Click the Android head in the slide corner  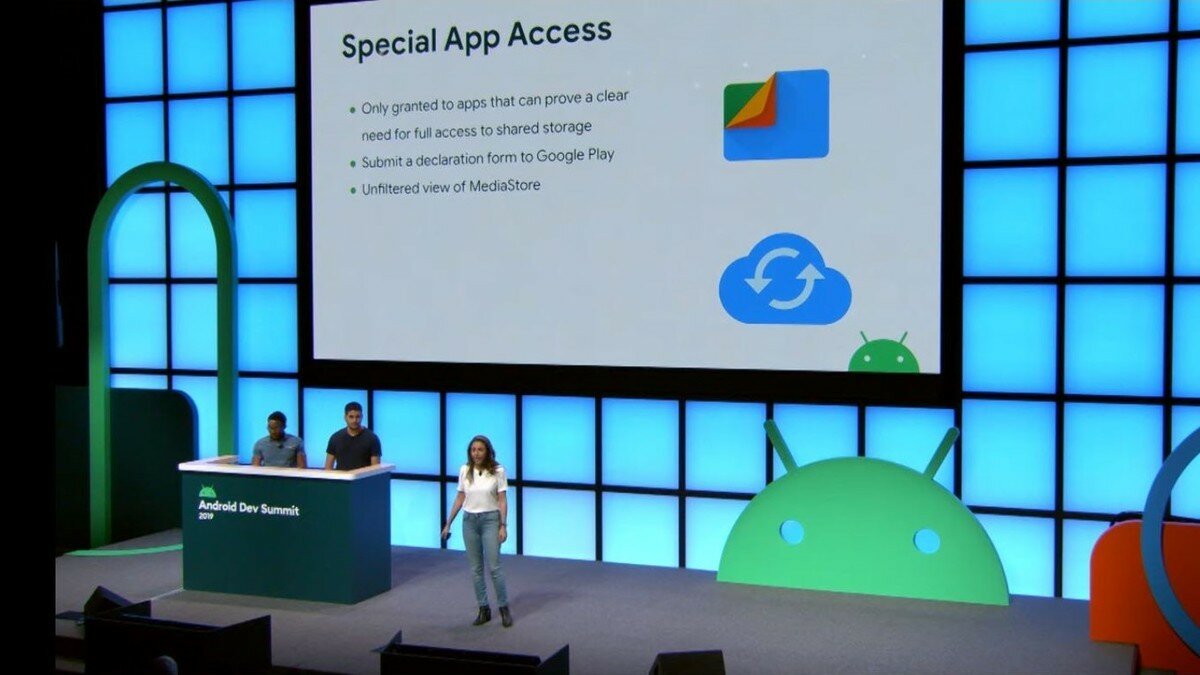pos(884,352)
